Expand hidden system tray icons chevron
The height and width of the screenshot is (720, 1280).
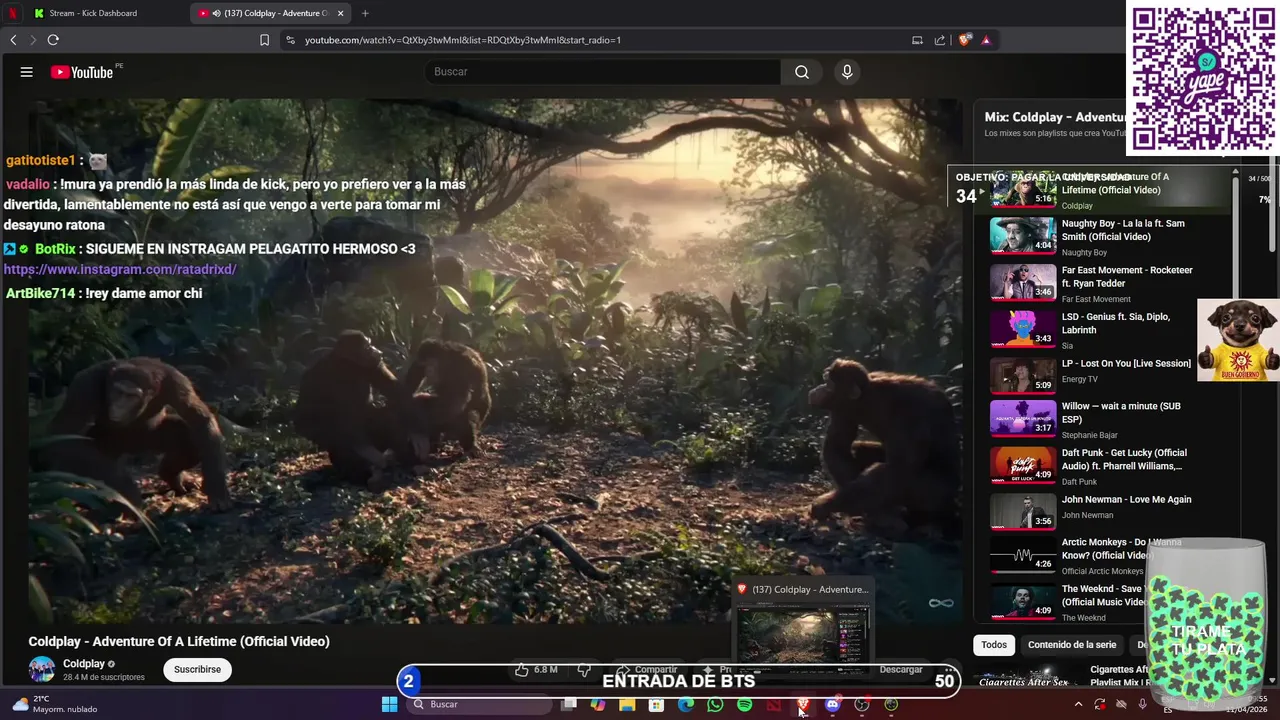(x=1078, y=704)
